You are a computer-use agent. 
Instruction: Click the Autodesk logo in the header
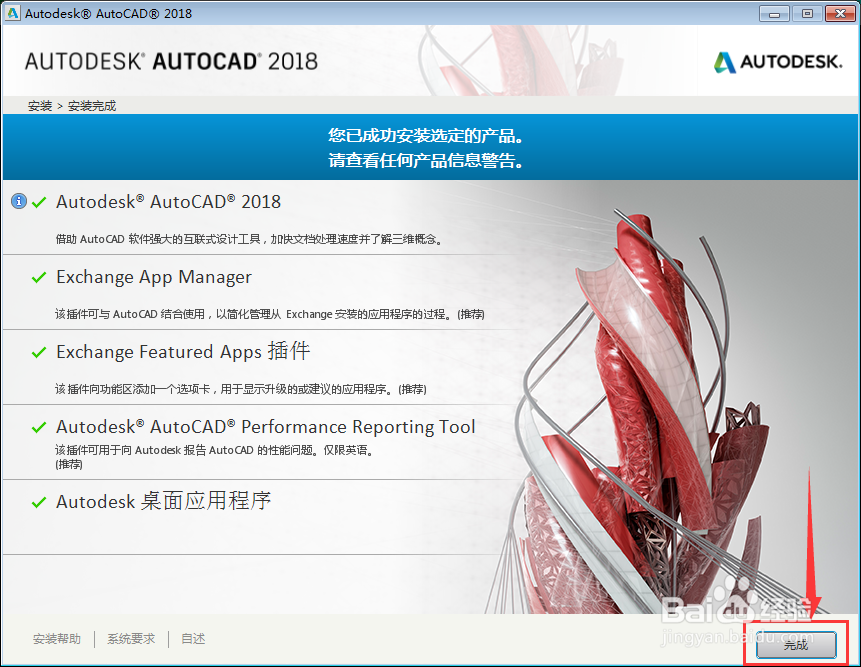(x=778, y=61)
